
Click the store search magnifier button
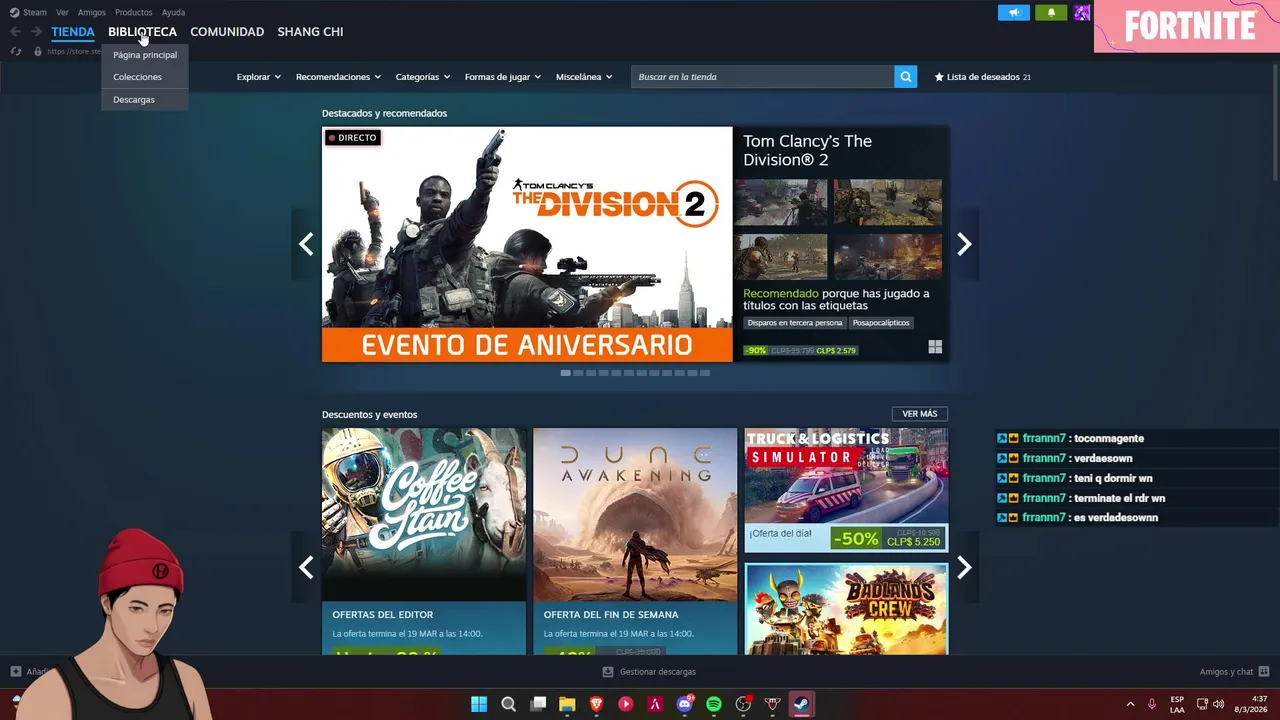tap(905, 77)
